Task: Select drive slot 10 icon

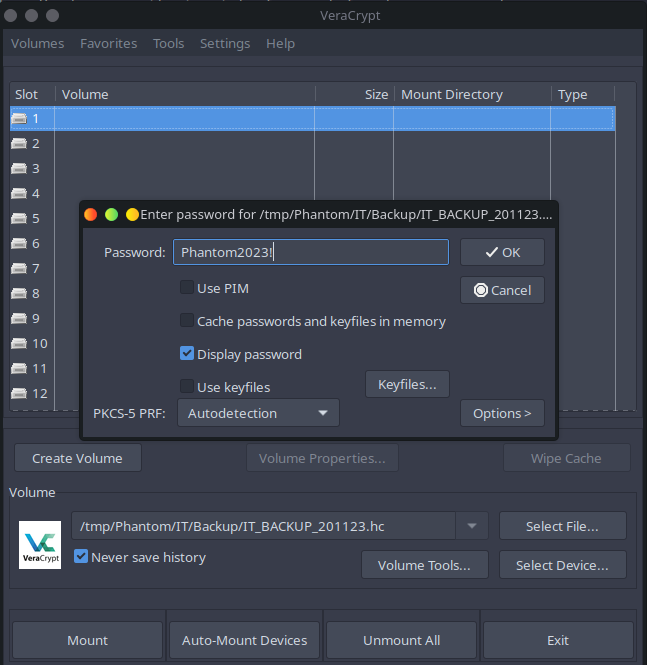Action: click(x=19, y=344)
